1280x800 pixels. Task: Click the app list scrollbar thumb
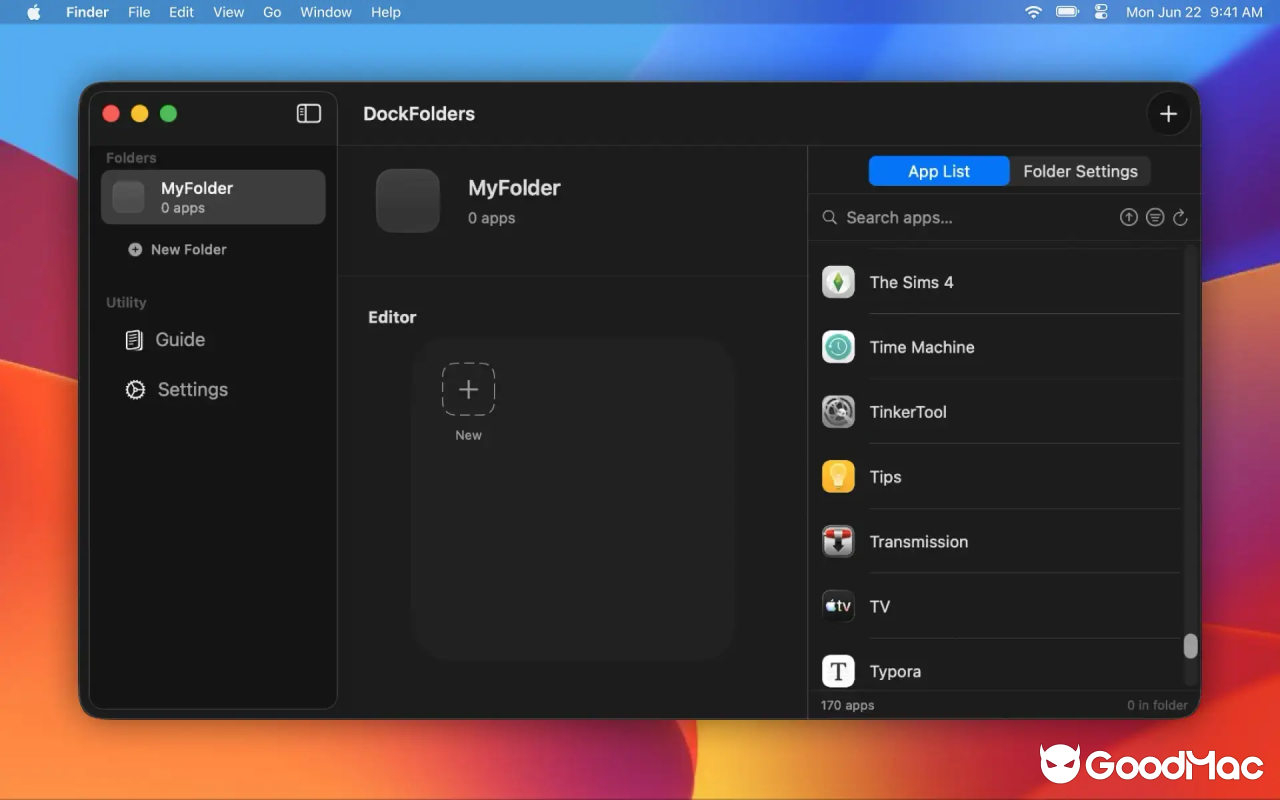(x=1190, y=646)
